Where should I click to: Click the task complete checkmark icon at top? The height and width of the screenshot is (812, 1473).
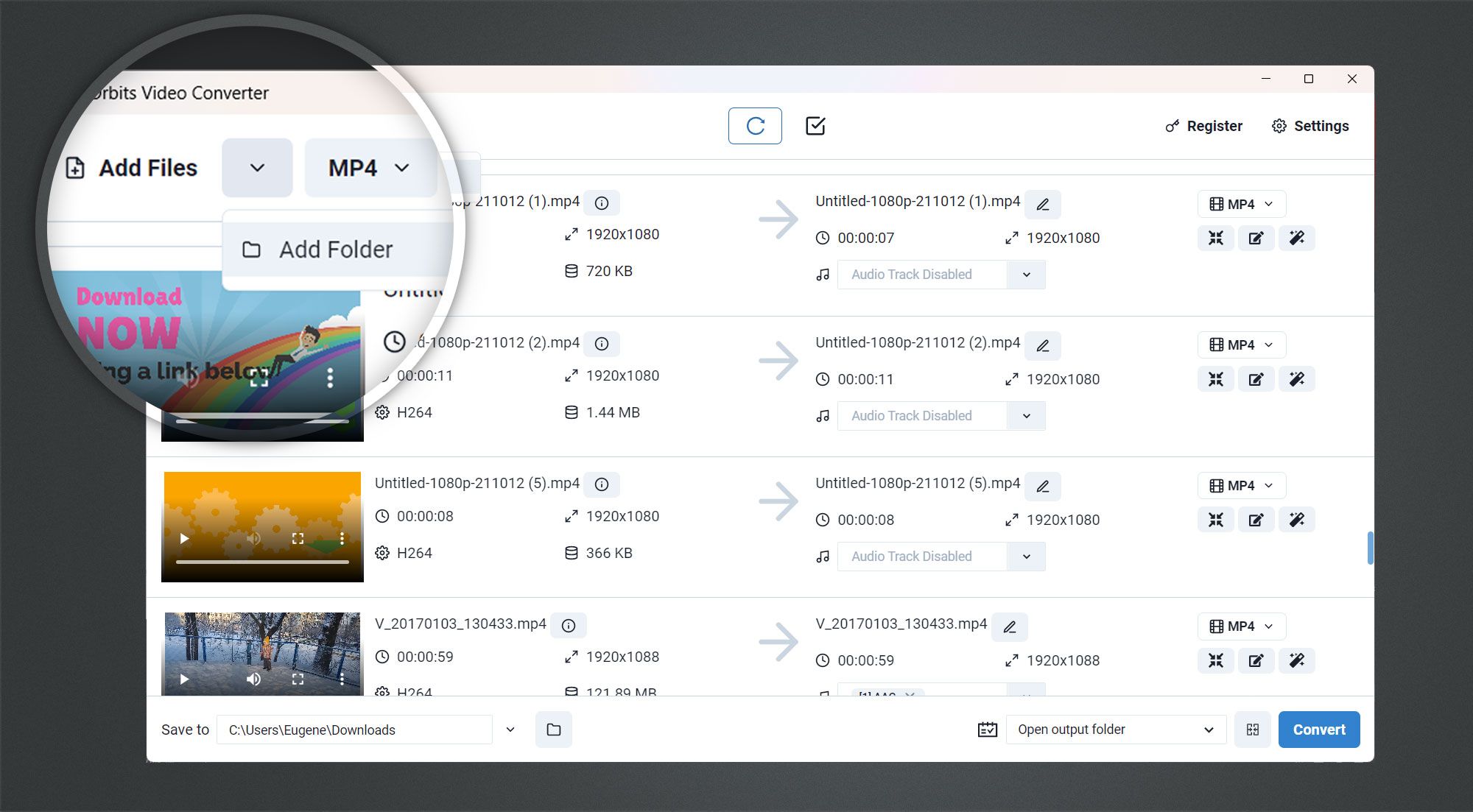(x=815, y=126)
